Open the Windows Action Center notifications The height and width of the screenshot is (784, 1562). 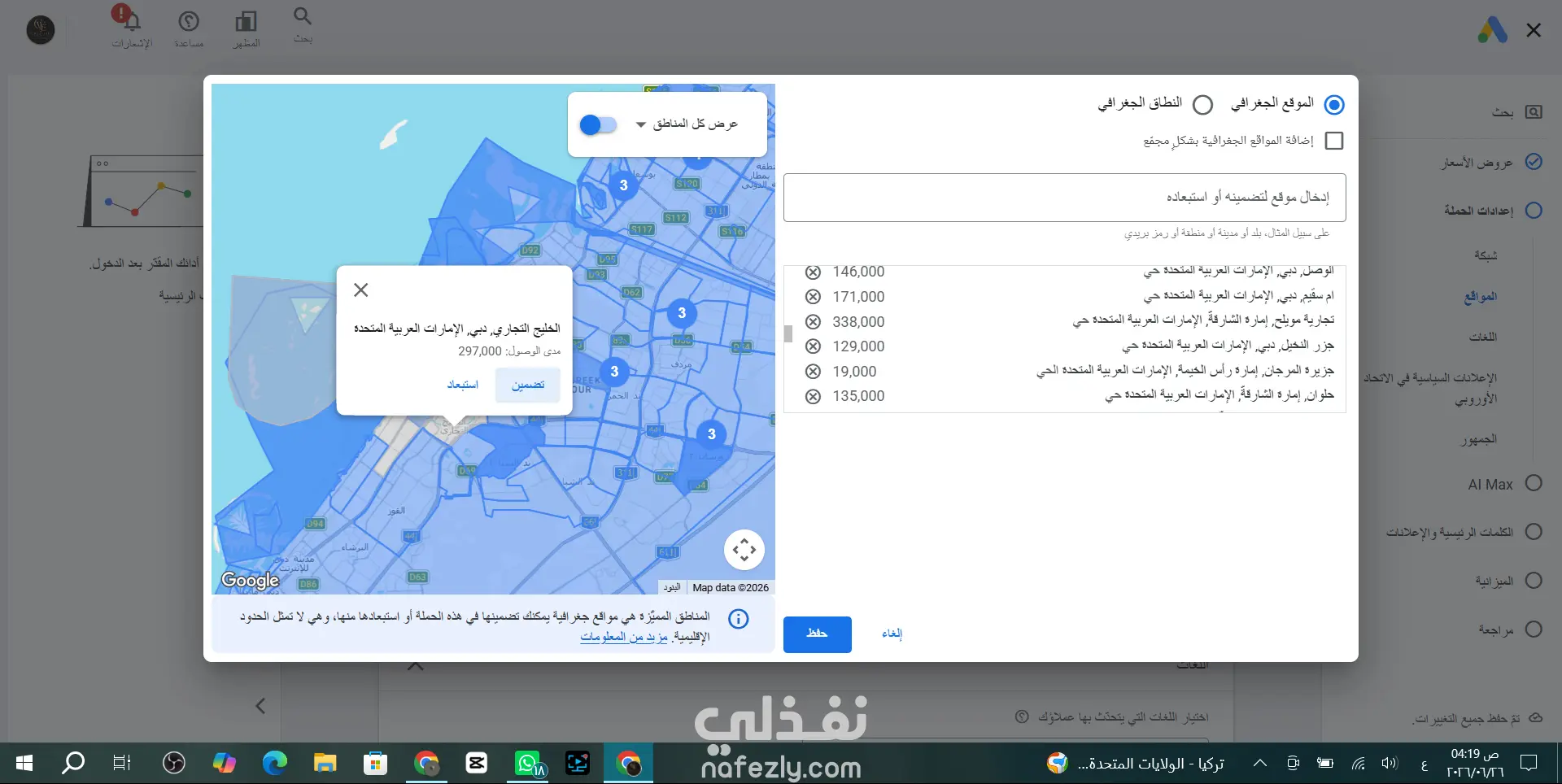[1529, 763]
